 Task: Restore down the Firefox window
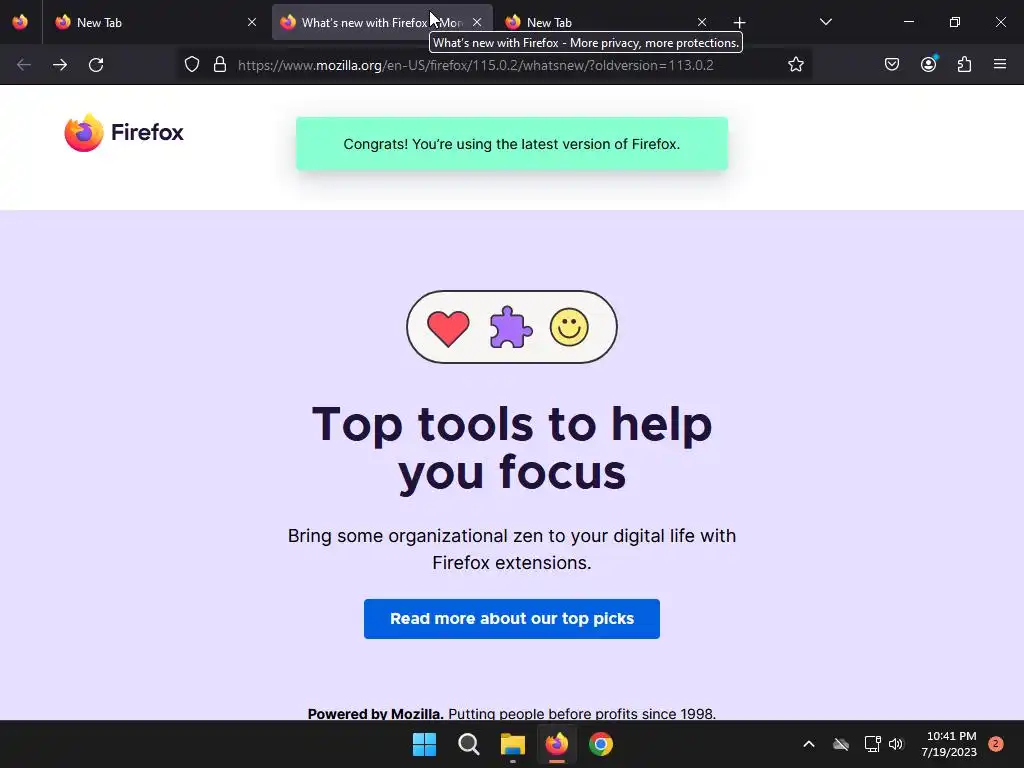click(x=955, y=22)
